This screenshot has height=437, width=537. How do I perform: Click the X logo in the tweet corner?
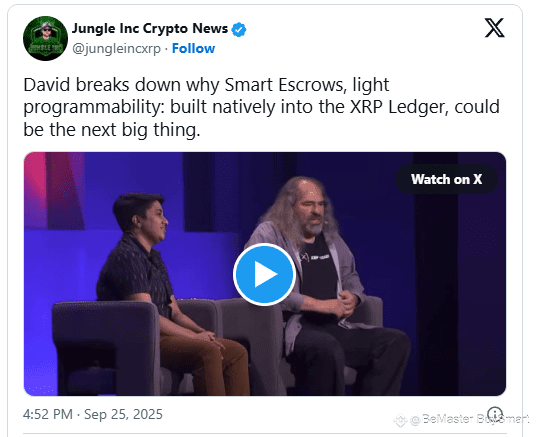(494, 28)
